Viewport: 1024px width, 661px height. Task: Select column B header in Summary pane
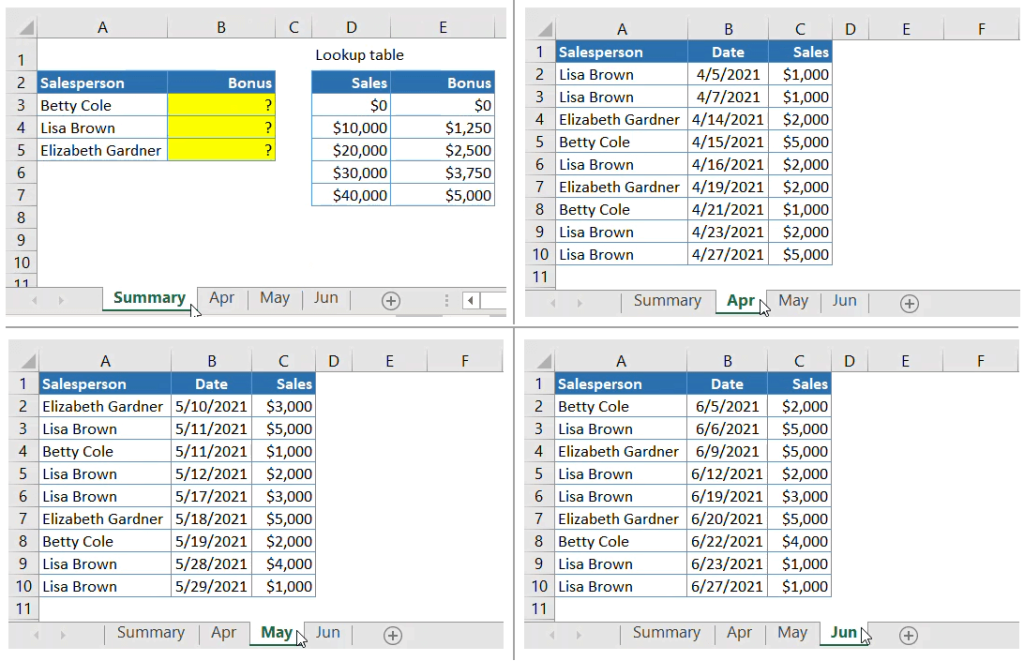point(221,27)
